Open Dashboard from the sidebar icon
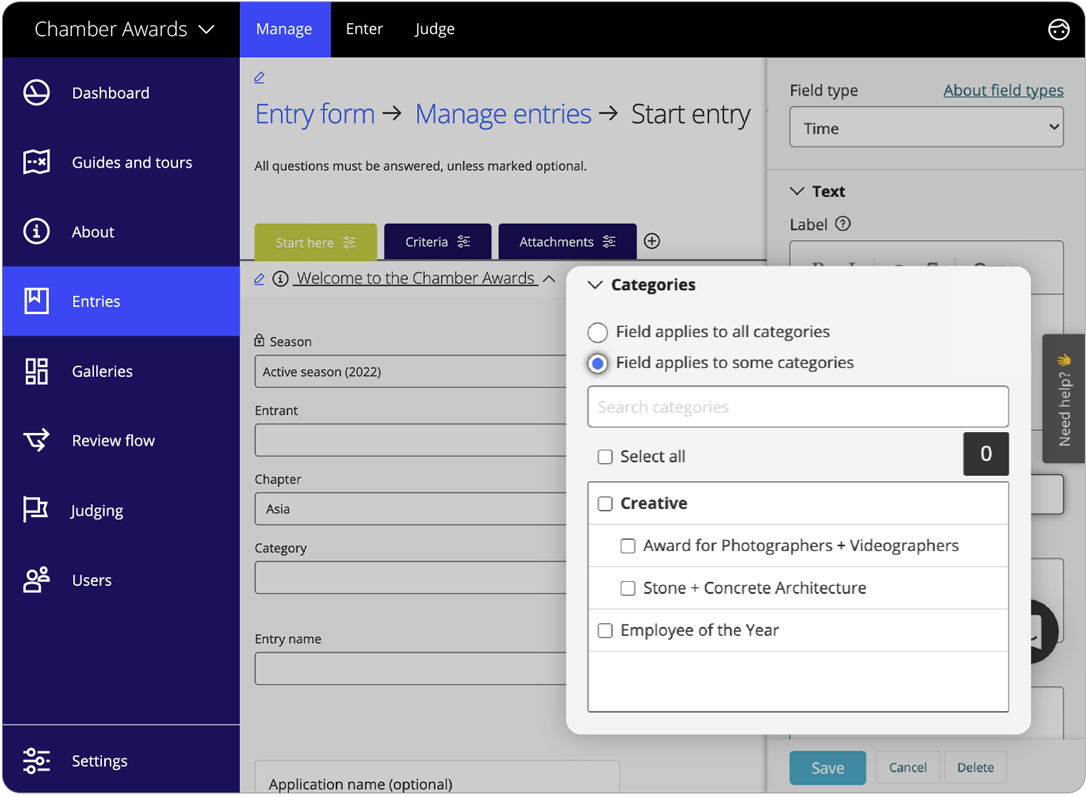Image resolution: width=1086 pixels, height=797 pixels. click(x=36, y=92)
